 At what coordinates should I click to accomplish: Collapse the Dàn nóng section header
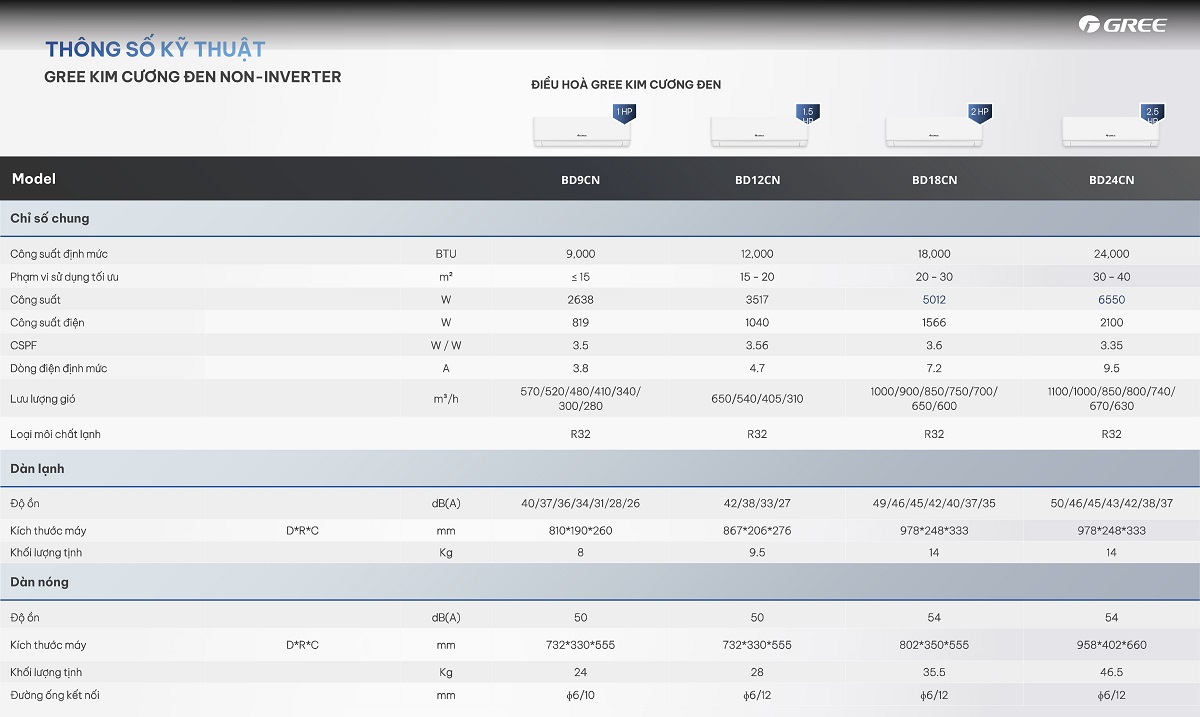point(600,581)
